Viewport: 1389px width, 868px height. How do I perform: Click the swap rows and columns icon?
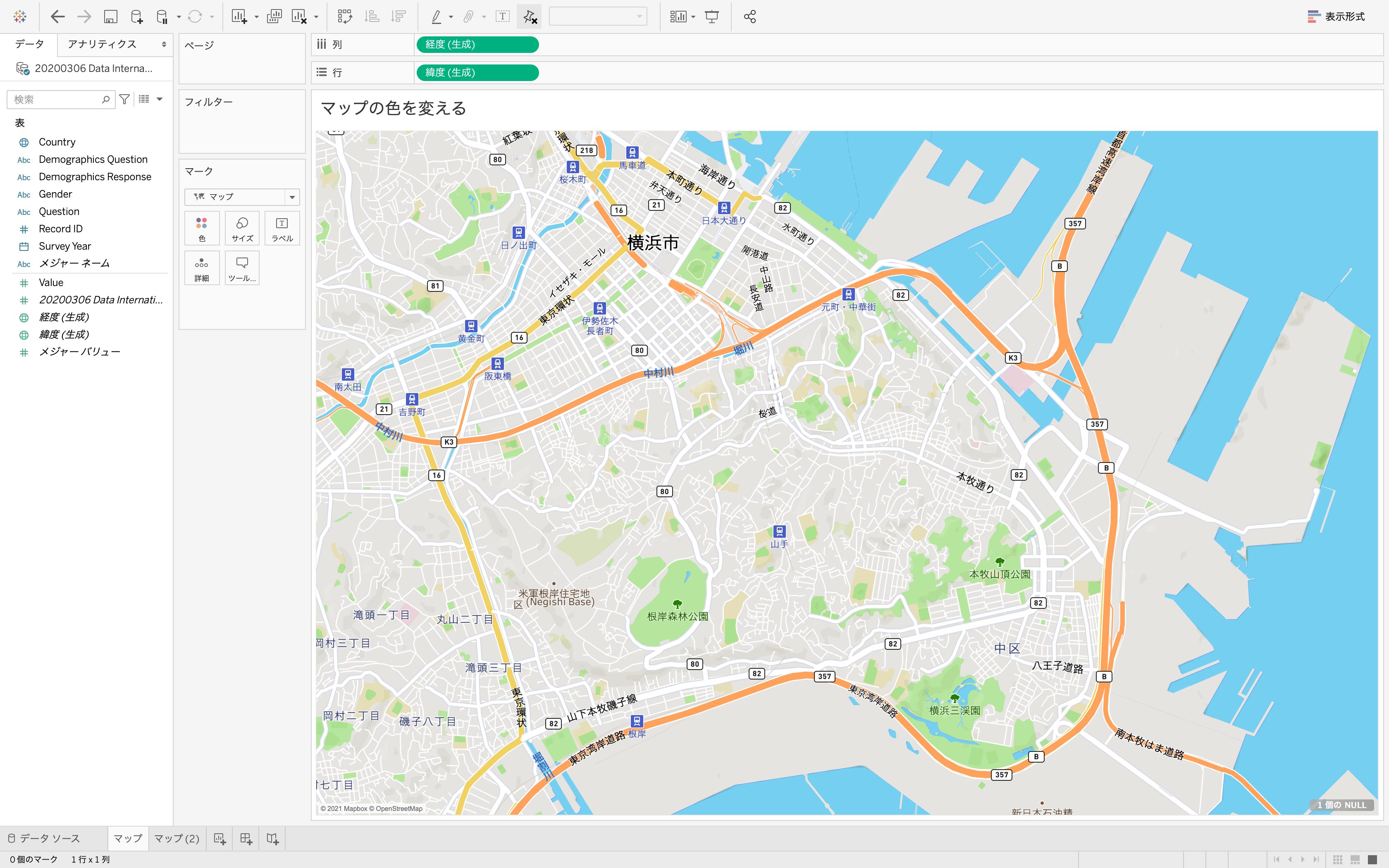point(344,17)
